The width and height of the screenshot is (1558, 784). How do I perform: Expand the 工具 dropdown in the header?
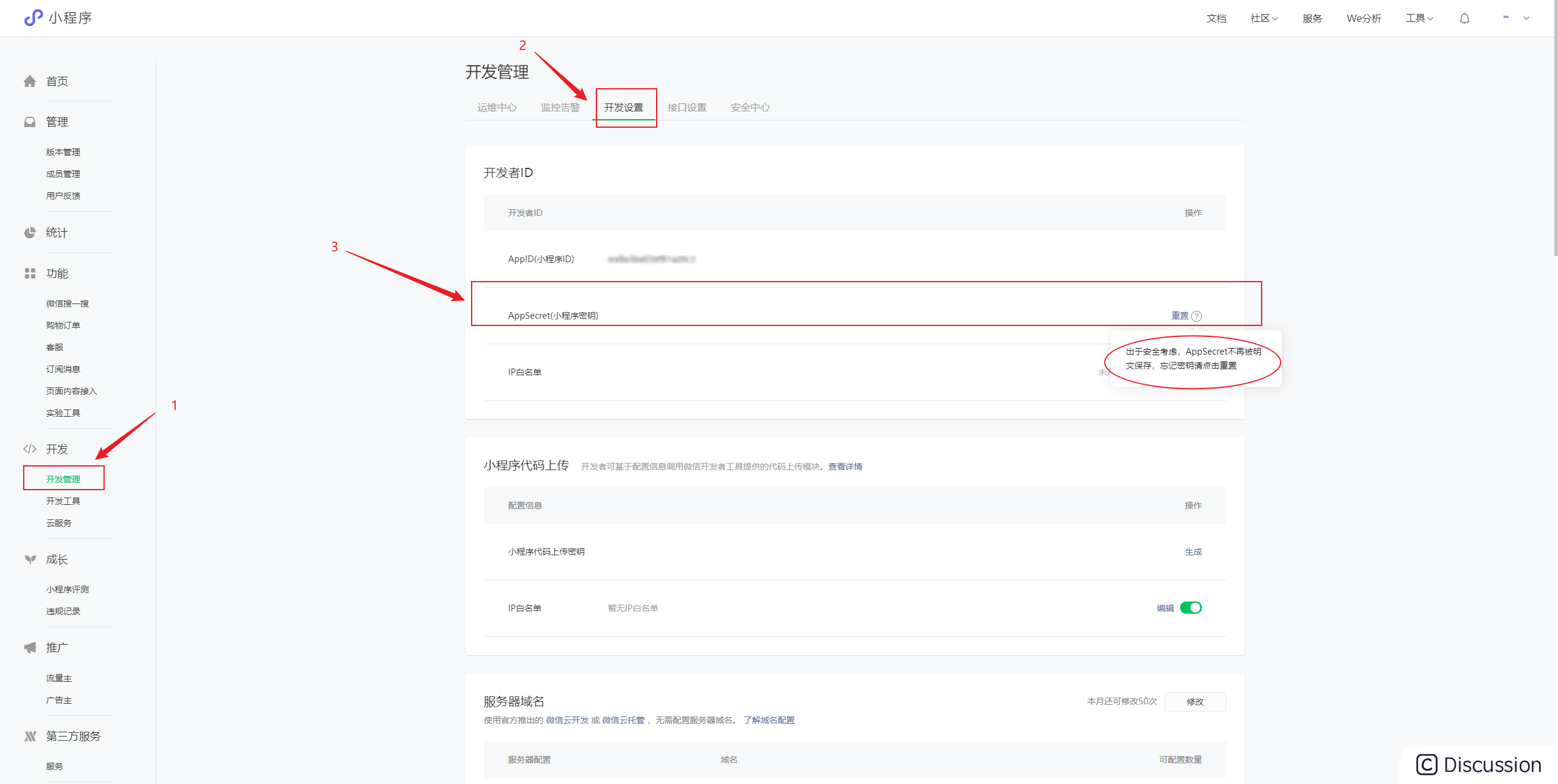[x=1419, y=19]
